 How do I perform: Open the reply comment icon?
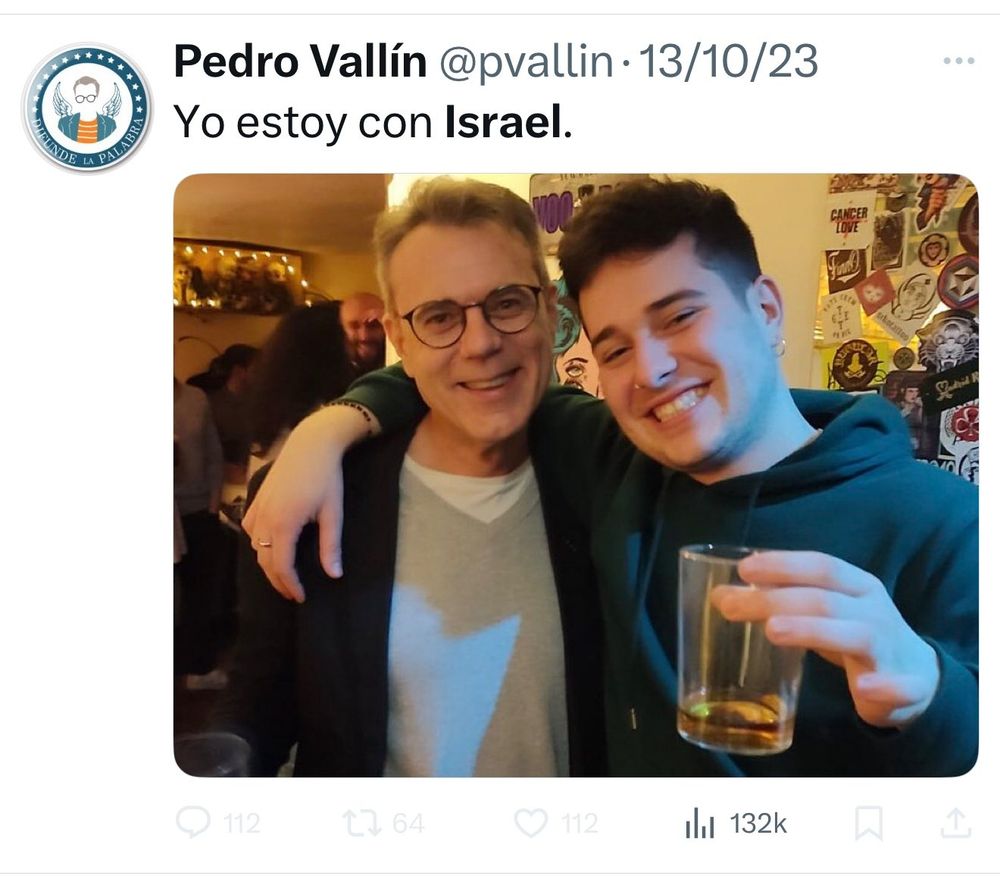pyautogui.click(x=193, y=822)
